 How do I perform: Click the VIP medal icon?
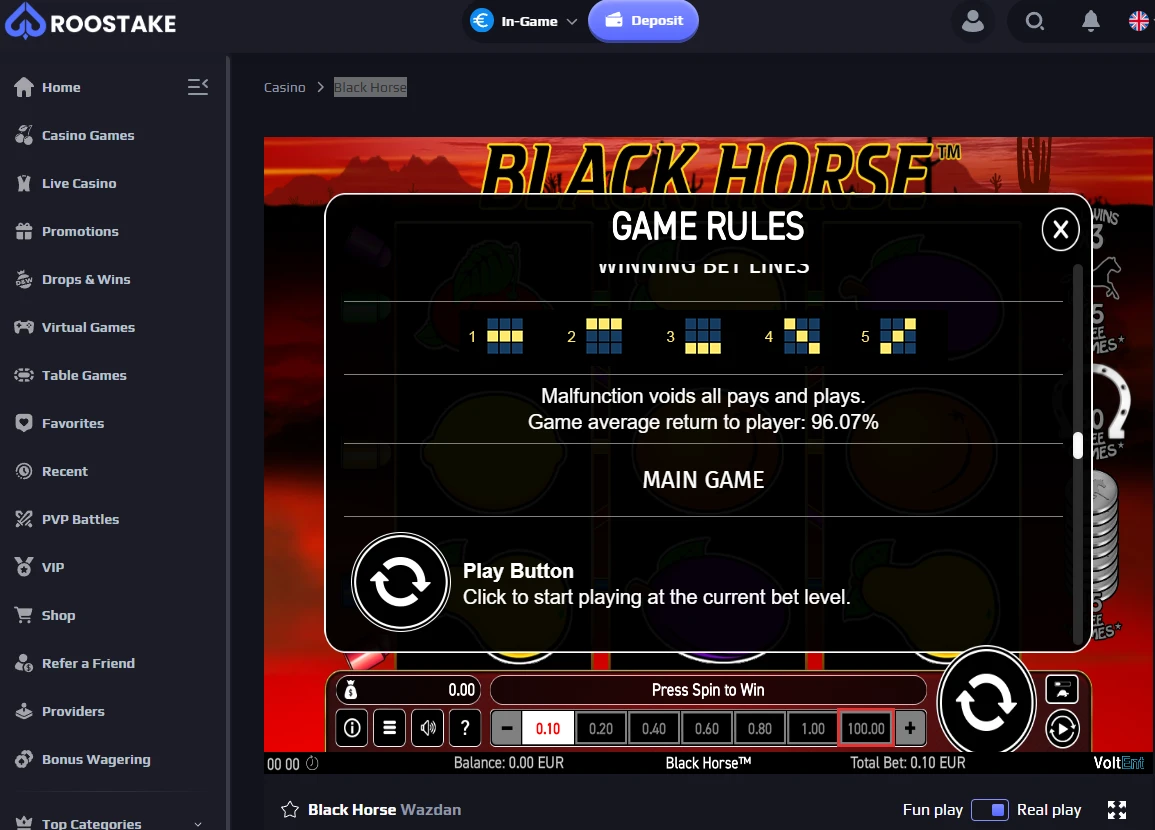pyautogui.click(x=24, y=567)
